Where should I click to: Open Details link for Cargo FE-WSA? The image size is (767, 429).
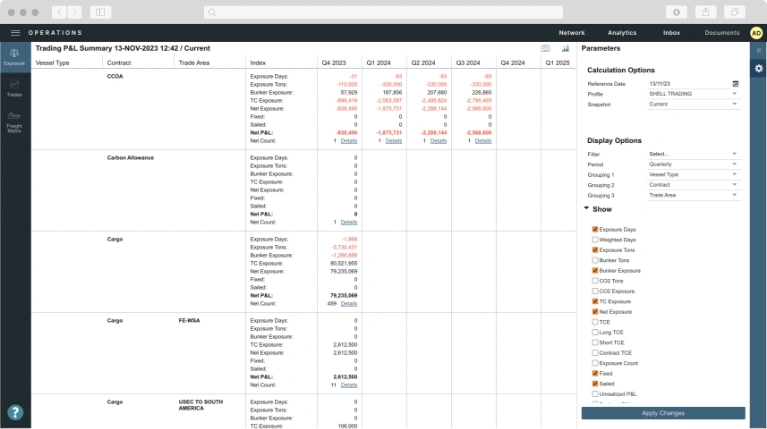tap(349, 385)
